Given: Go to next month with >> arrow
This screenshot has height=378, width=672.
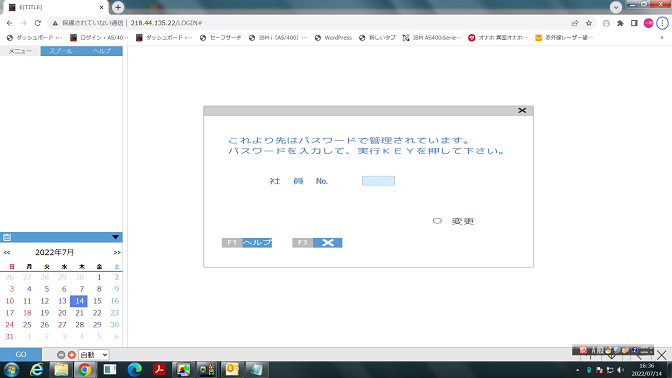Looking at the screenshot, I should 117,252.
